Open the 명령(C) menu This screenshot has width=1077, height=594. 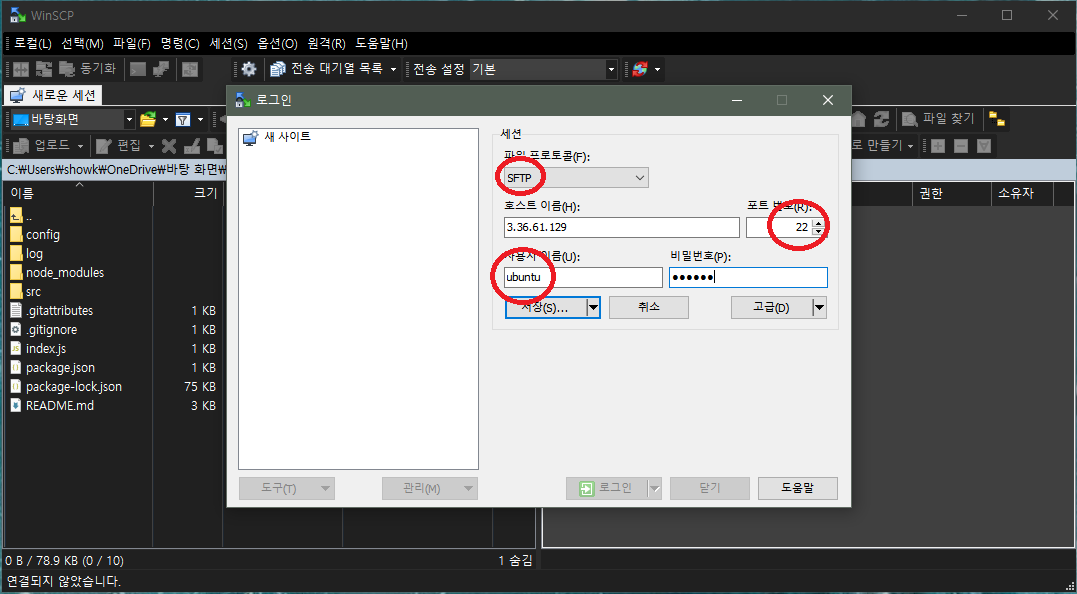180,43
